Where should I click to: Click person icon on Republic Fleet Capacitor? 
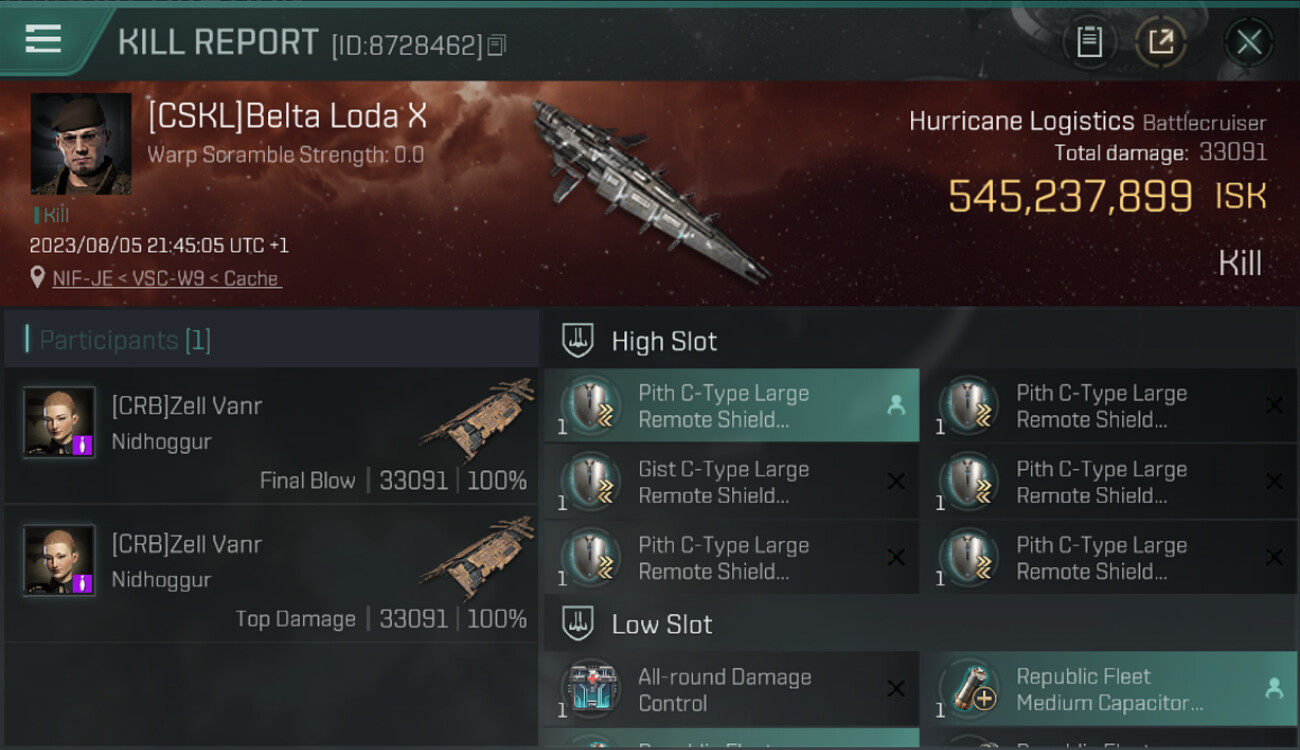tap(1273, 688)
